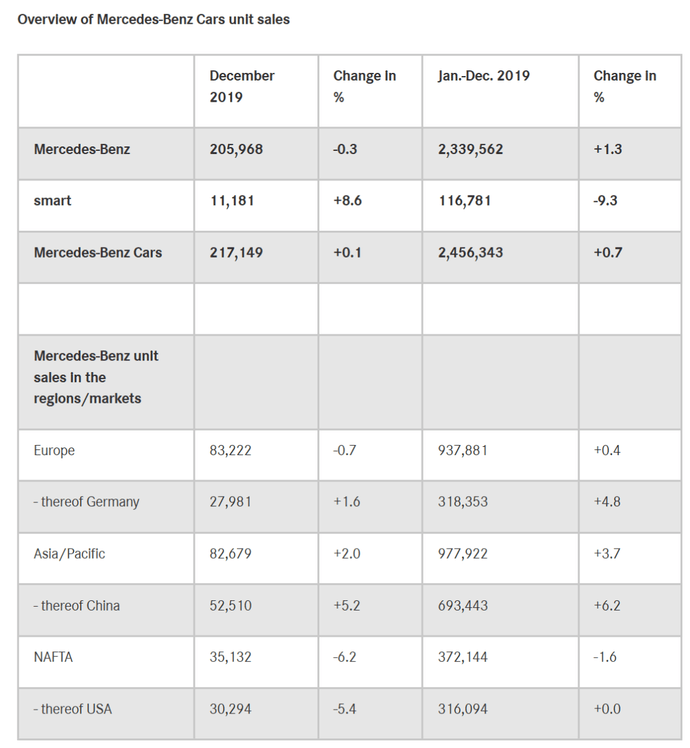This screenshot has height=748, width=690.
Task: Click the Europe row label
Action: pos(54,450)
